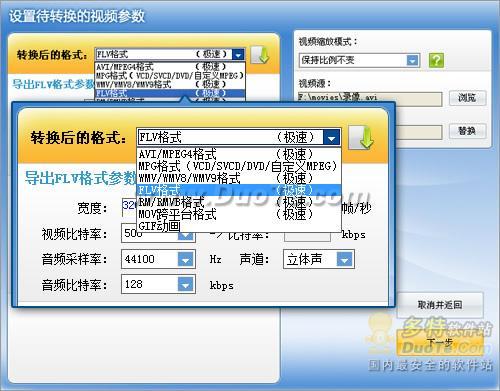
Task: Open the green question mark help icon
Action: pos(436,60)
